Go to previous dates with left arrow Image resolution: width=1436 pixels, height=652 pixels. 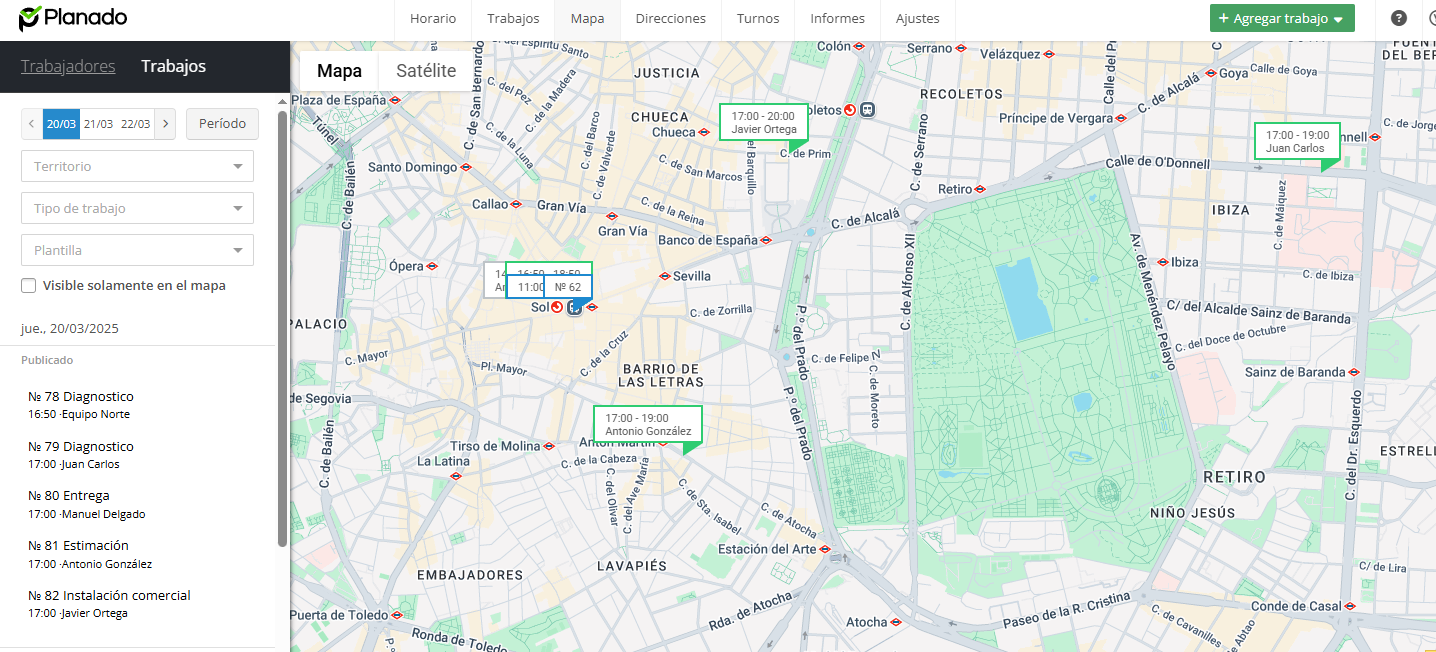tap(32, 124)
